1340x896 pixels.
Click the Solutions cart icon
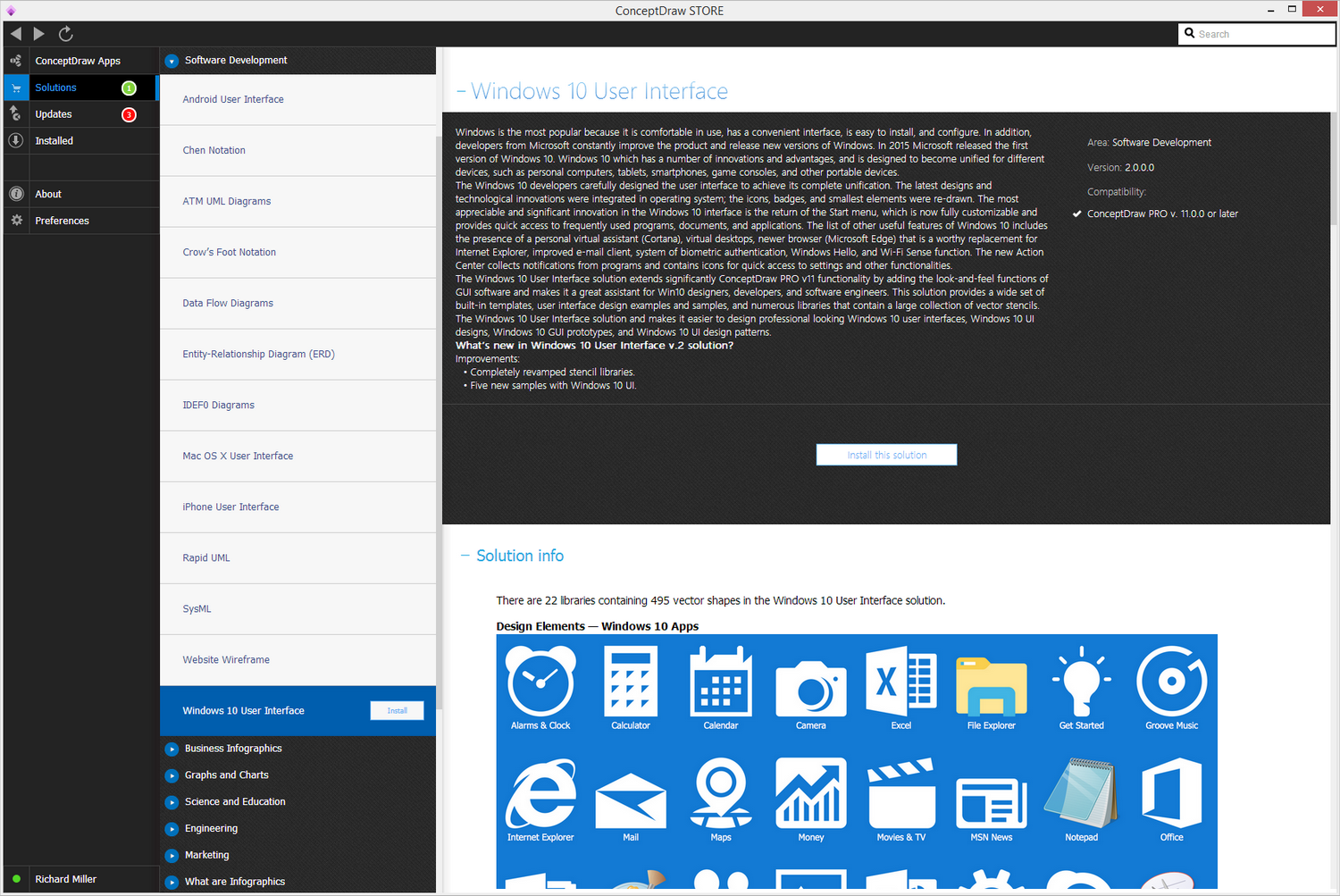tap(16, 88)
